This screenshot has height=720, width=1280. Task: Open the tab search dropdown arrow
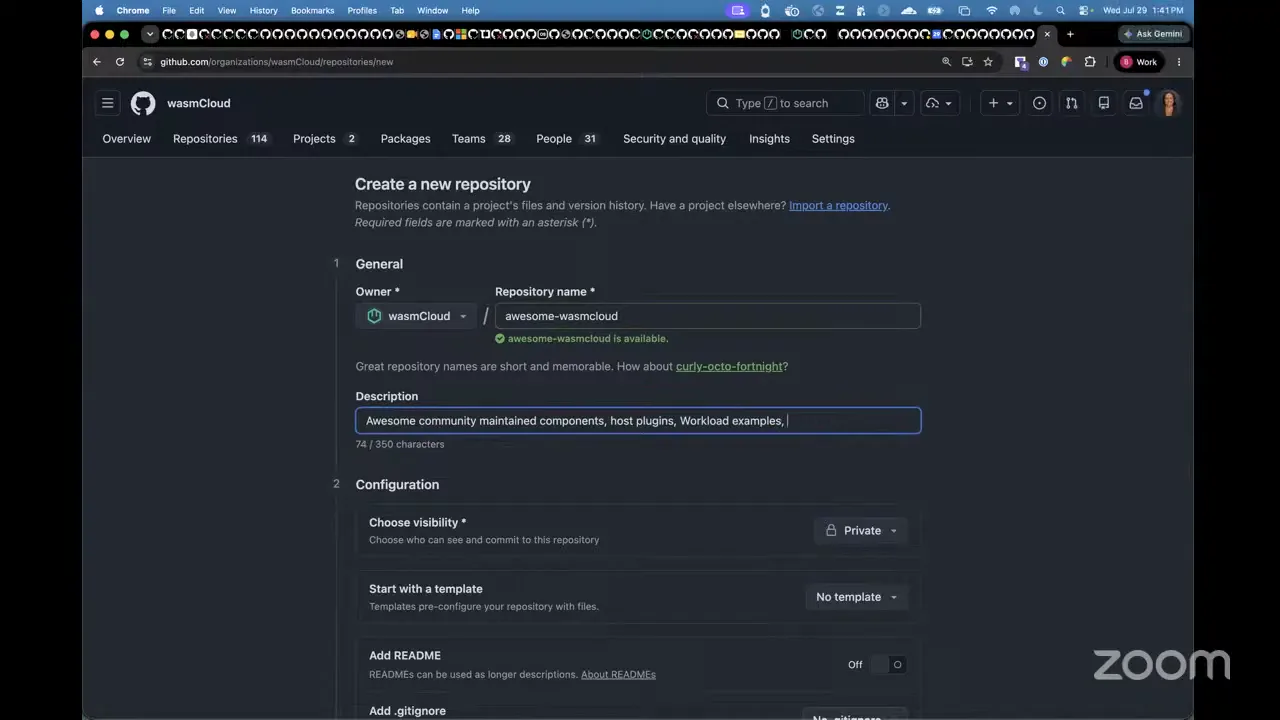point(150,34)
